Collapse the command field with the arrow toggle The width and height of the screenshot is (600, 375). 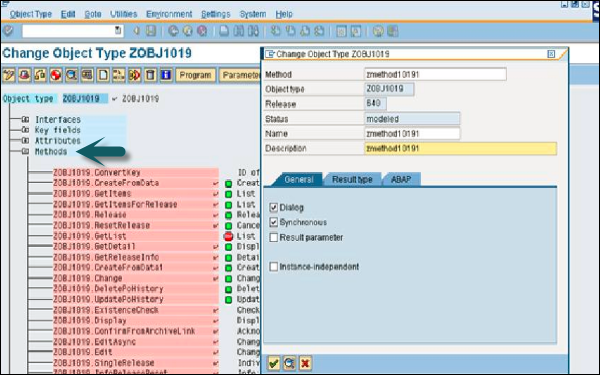[136, 31]
